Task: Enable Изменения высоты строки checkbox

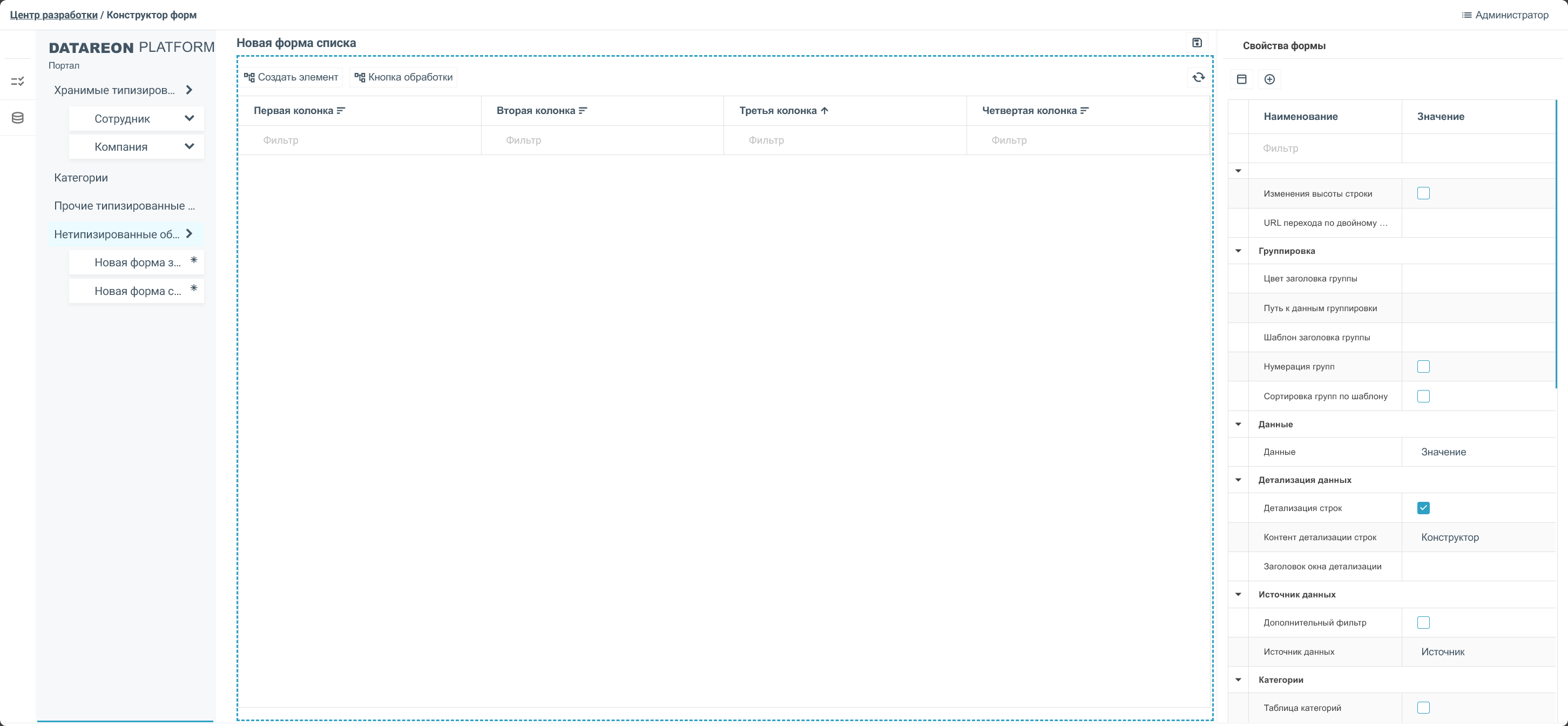Action: pos(1423,194)
